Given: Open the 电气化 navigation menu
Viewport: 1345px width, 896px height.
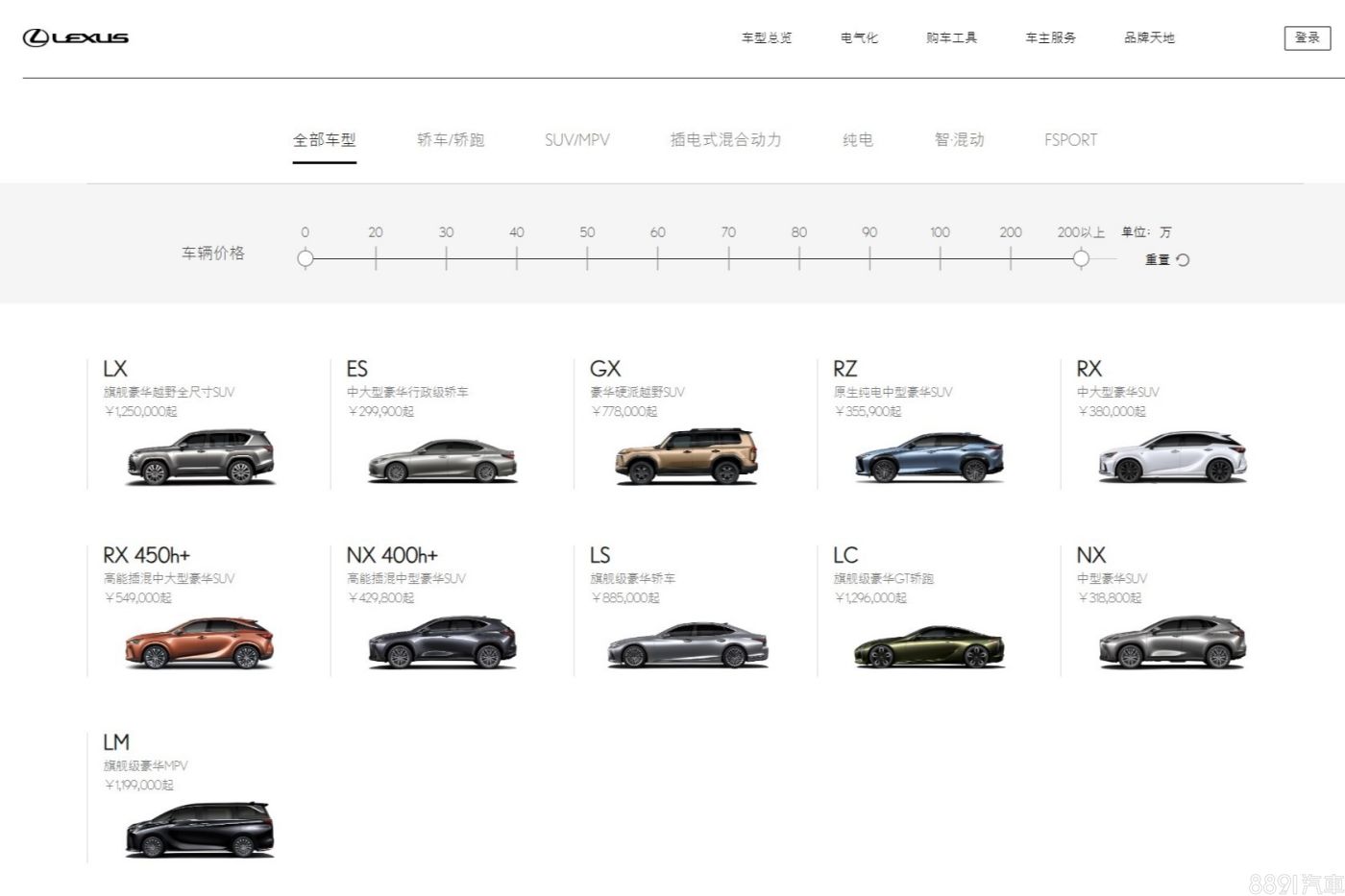Looking at the screenshot, I should [x=859, y=37].
